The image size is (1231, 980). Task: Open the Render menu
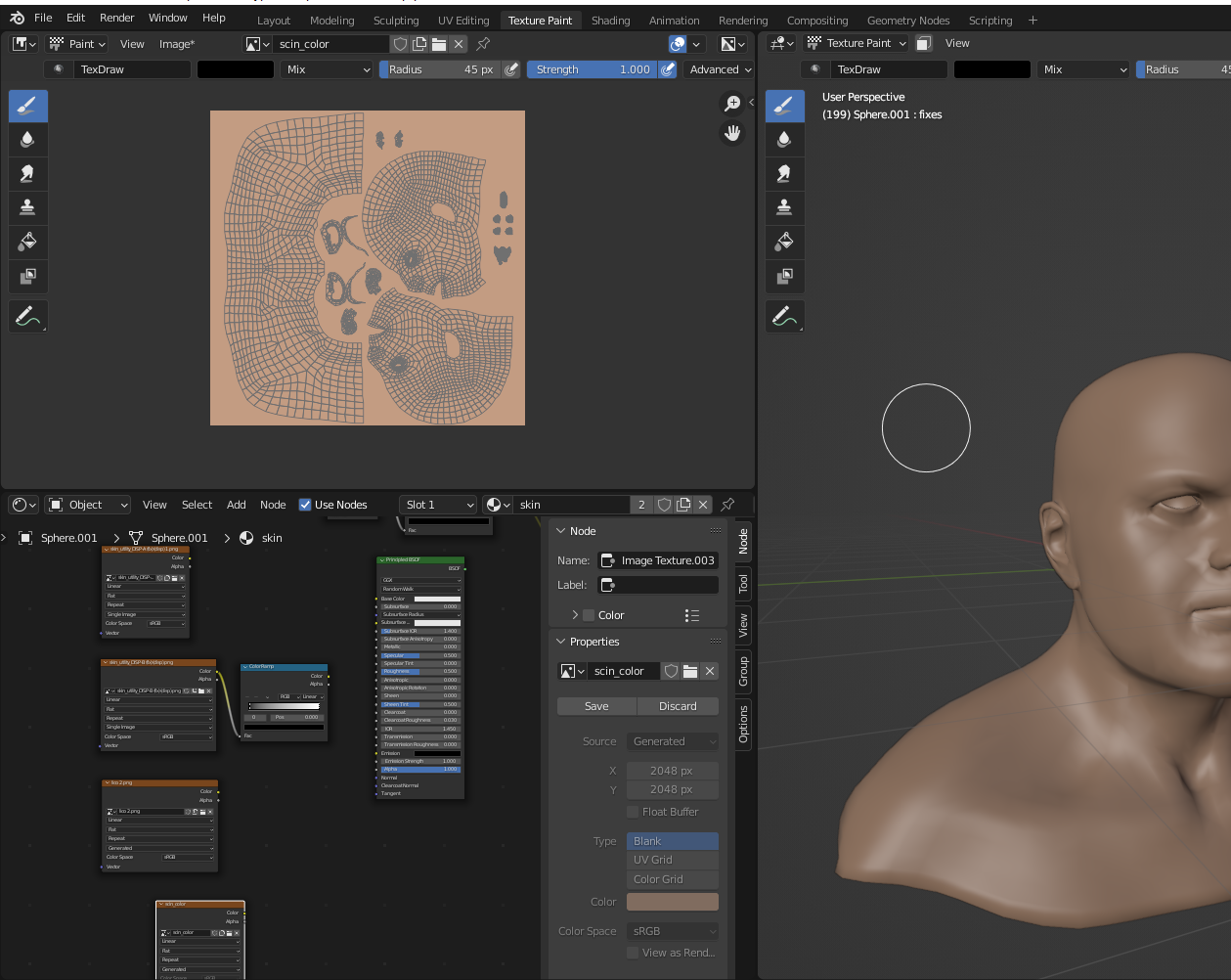116,18
